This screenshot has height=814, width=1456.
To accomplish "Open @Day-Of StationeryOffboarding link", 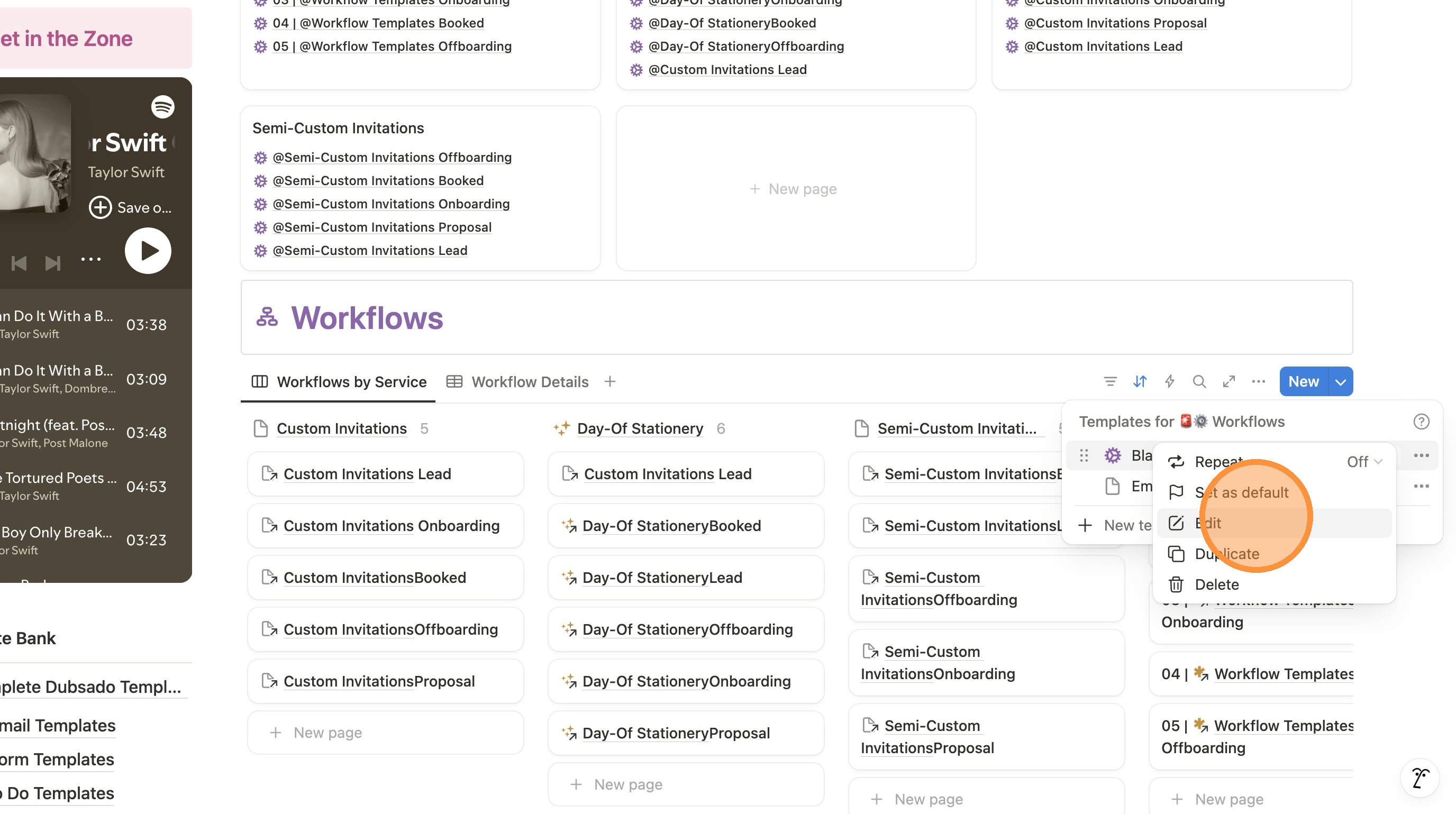I will (746, 47).
